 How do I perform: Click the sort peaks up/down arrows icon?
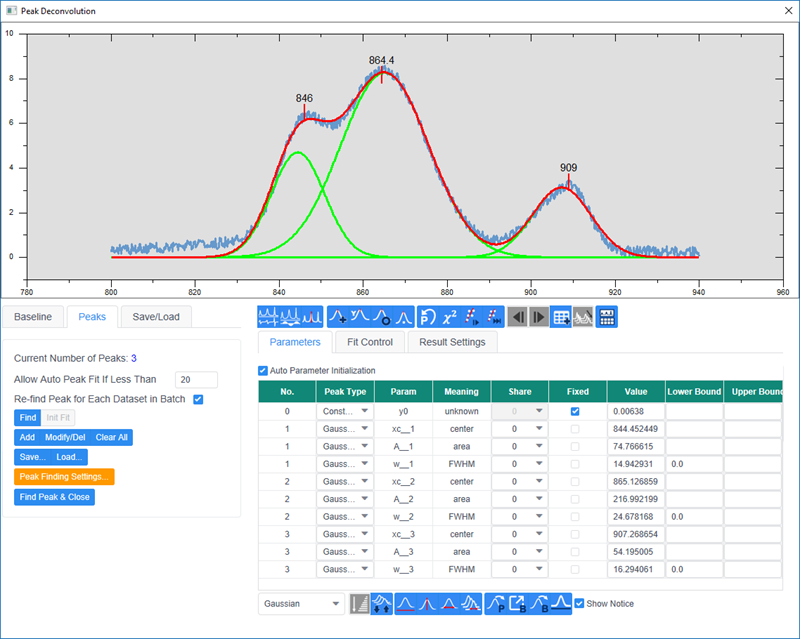point(381,604)
